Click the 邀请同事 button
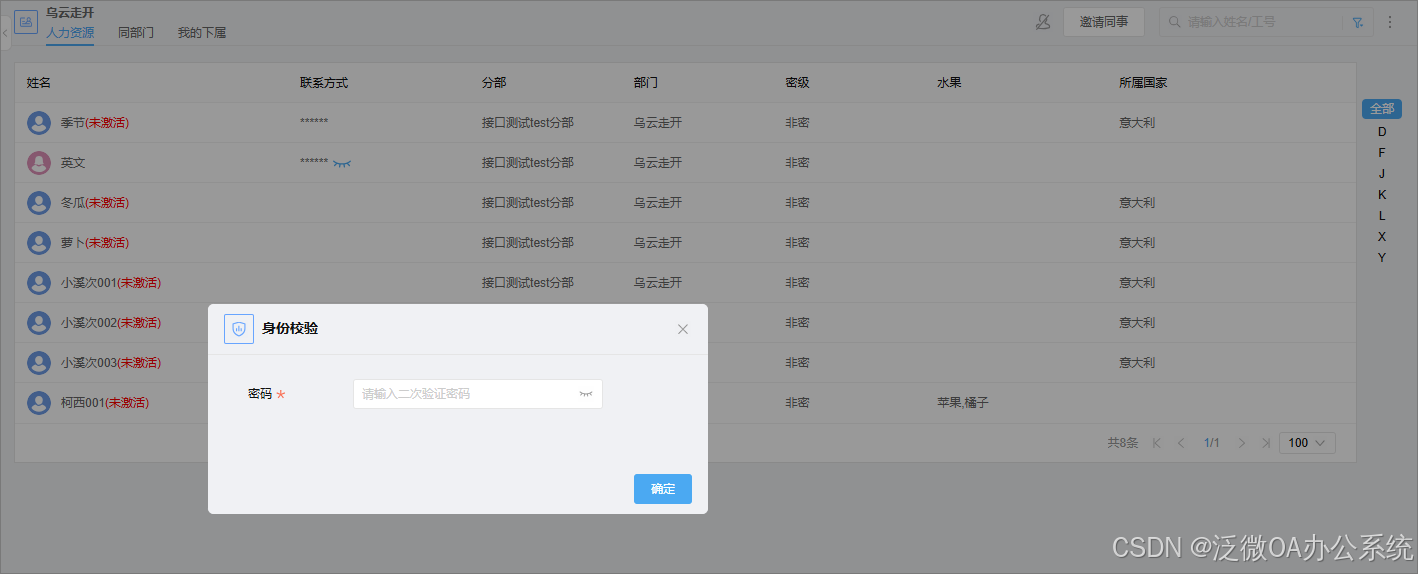The width and height of the screenshot is (1418, 574). pos(1104,21)
